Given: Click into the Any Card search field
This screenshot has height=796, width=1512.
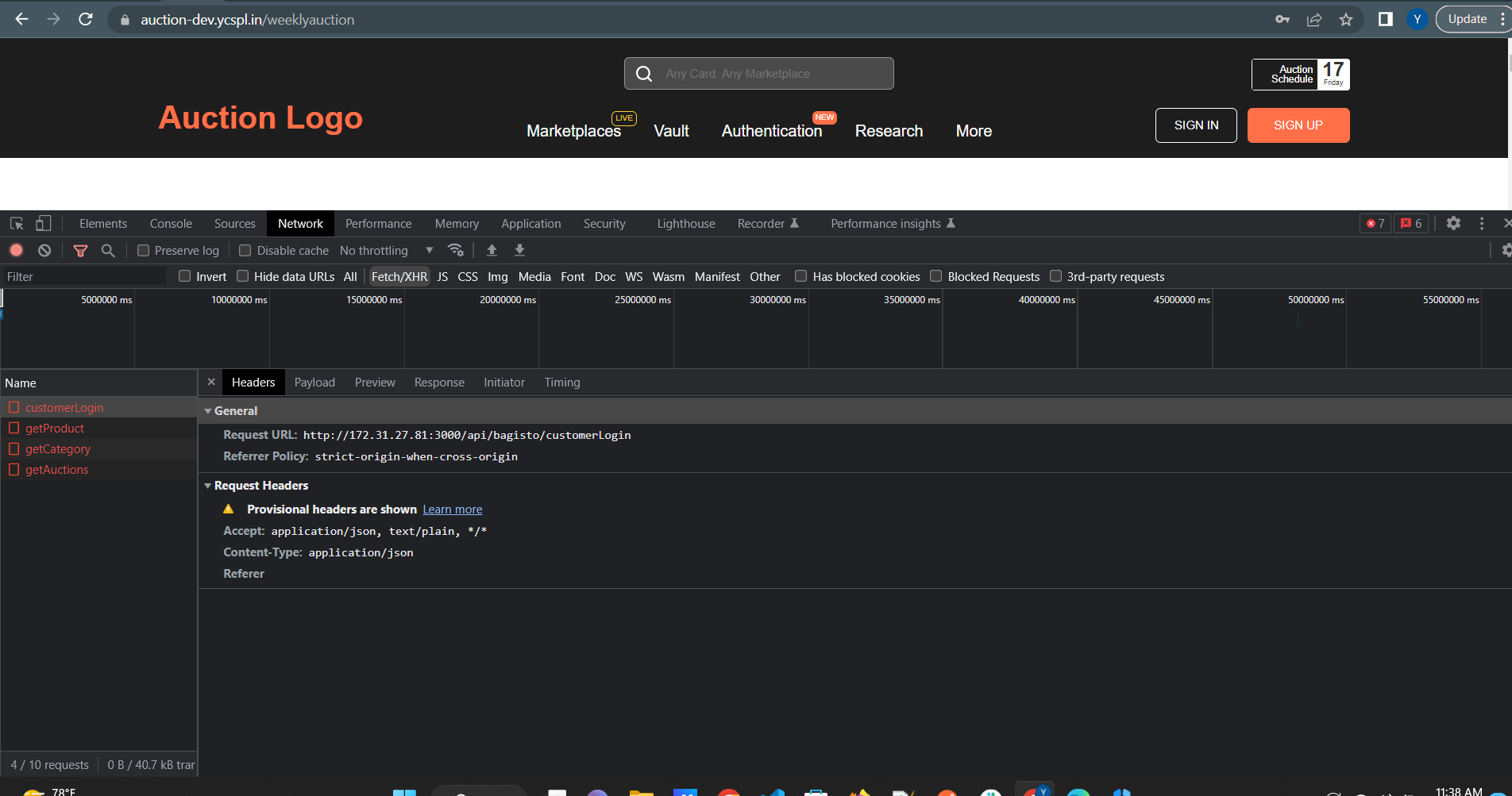Looking at the screenshot, I should pos(758,74).
